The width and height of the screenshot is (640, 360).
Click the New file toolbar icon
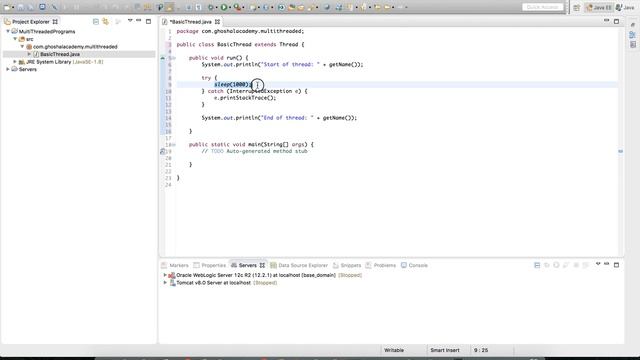tap(7, 7)
